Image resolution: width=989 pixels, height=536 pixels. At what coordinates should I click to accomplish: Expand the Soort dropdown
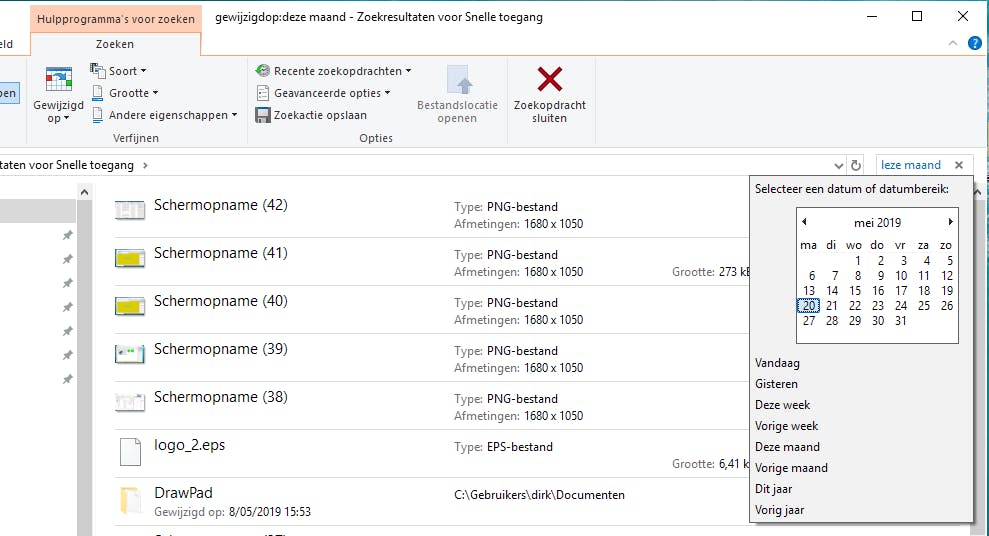pyautogui.click(x=119, y=71)
